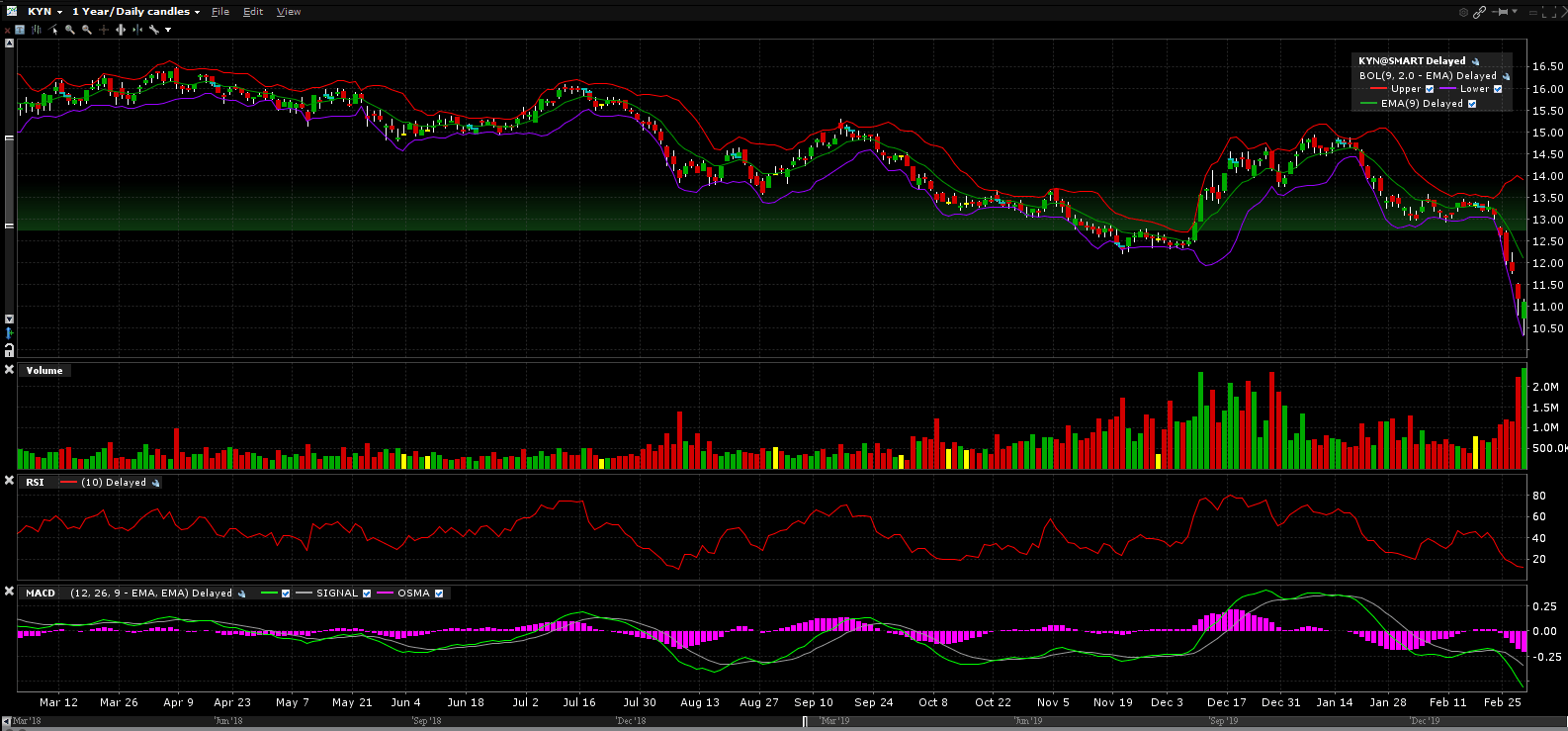Click the first magnifier zoom icon
1568x731 pixels.
coord(70,30)
